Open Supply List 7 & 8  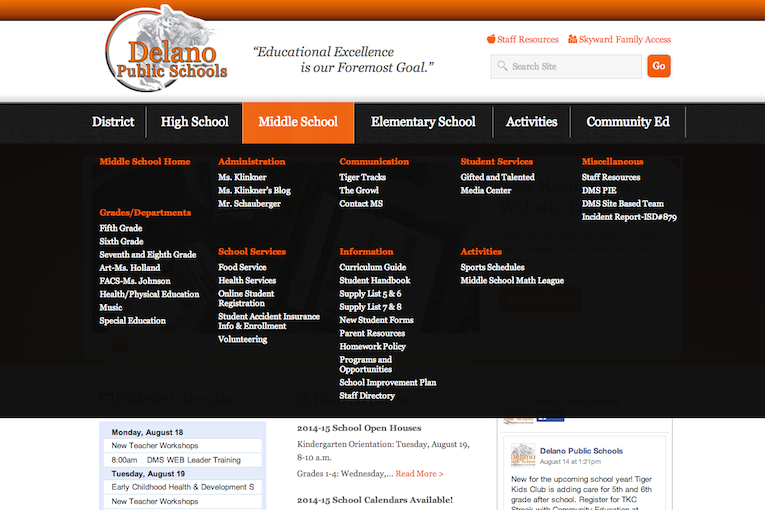[370, 306]
